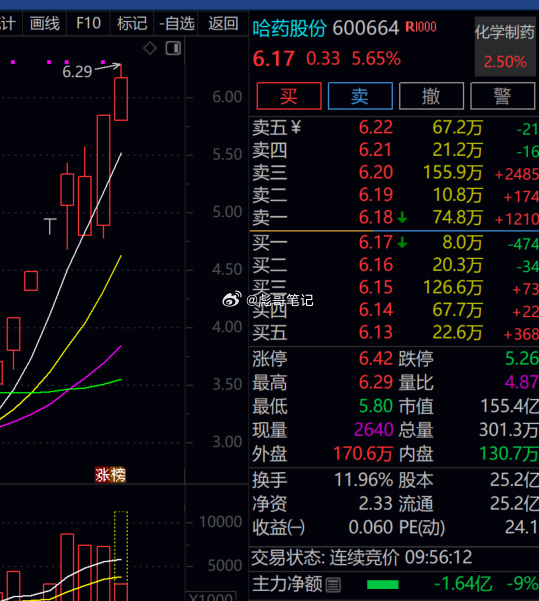Image resolution: width=539 pixels, height=601 pixels.
Task: Click the 6.29 high price label on chart
Action: tap(77, 72)
